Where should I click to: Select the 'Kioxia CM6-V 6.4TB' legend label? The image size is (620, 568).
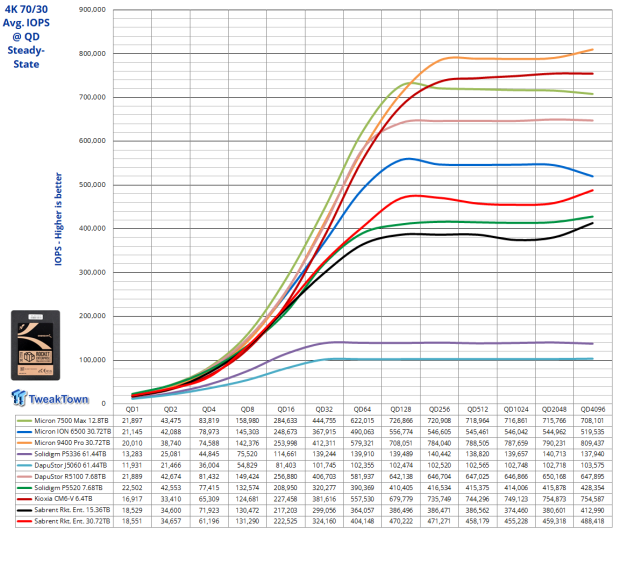click(x=63, y=499)
